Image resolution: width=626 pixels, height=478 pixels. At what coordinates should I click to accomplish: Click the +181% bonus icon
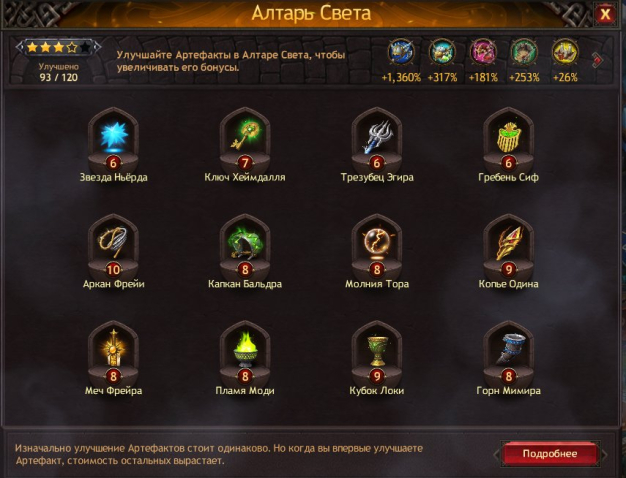483,52
